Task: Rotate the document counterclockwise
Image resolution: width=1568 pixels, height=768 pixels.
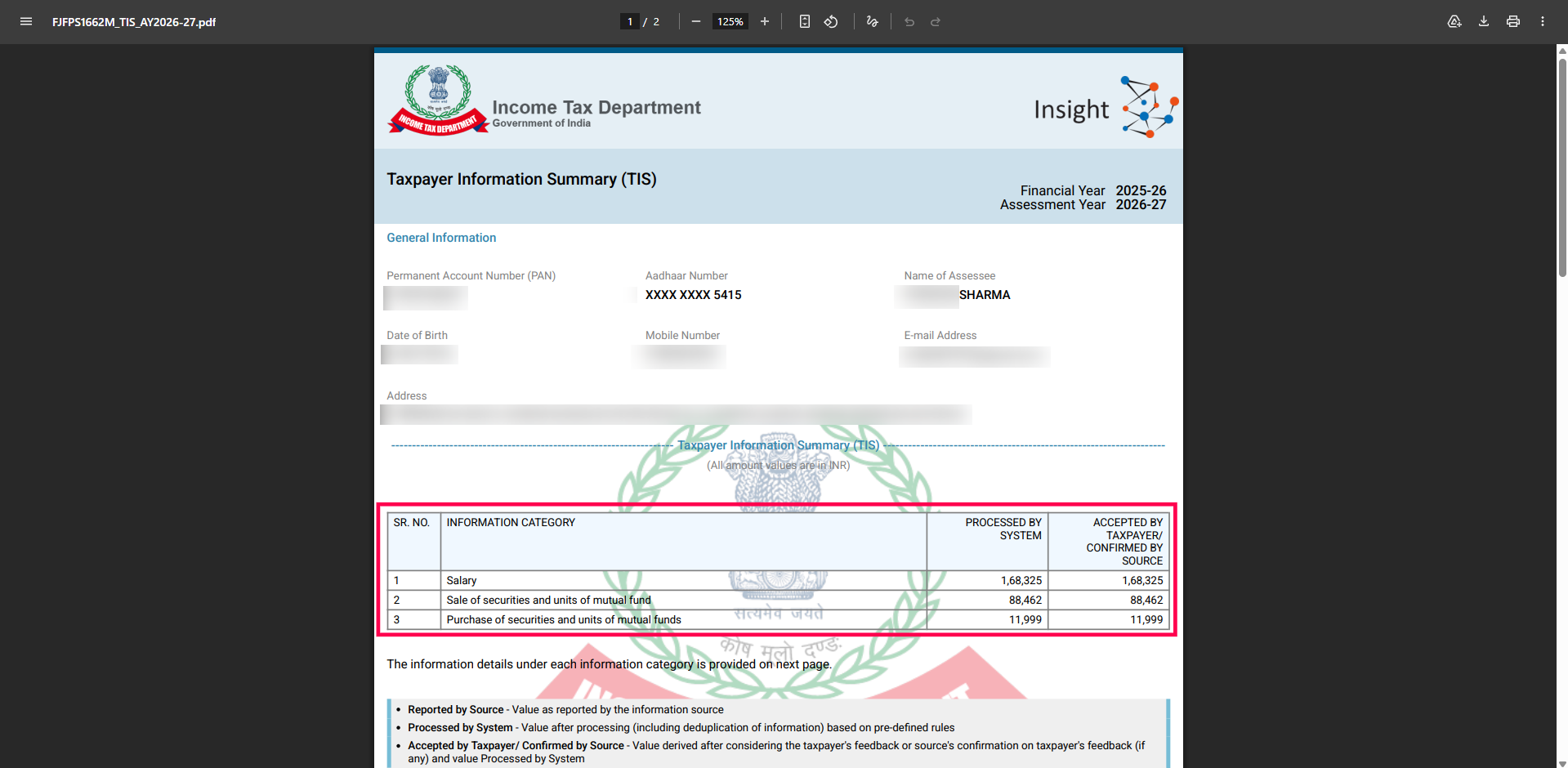Action: click(x=831, y=22)
